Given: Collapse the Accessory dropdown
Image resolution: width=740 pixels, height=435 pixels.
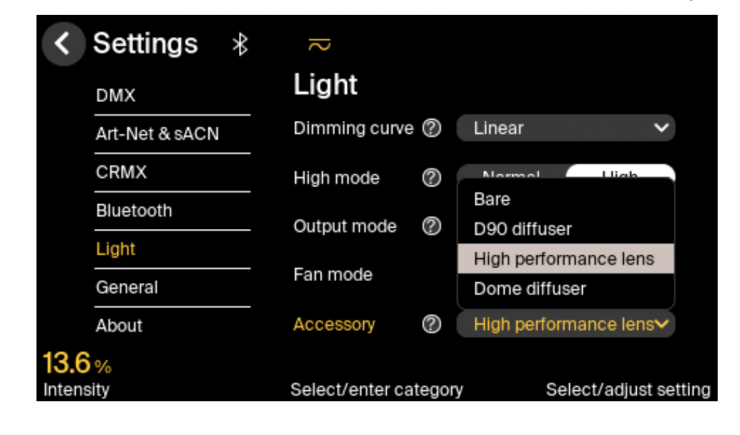Looking at the screenshot, I should tap(565, 324).
